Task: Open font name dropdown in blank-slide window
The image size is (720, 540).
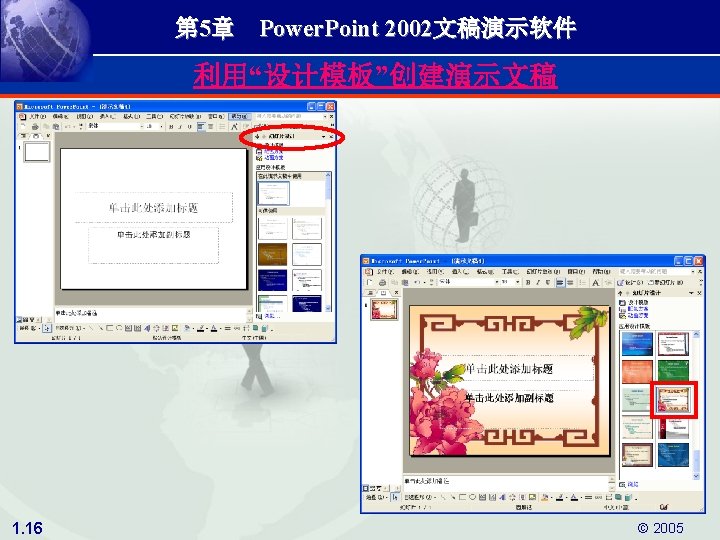Action: (x=142, y=127)
